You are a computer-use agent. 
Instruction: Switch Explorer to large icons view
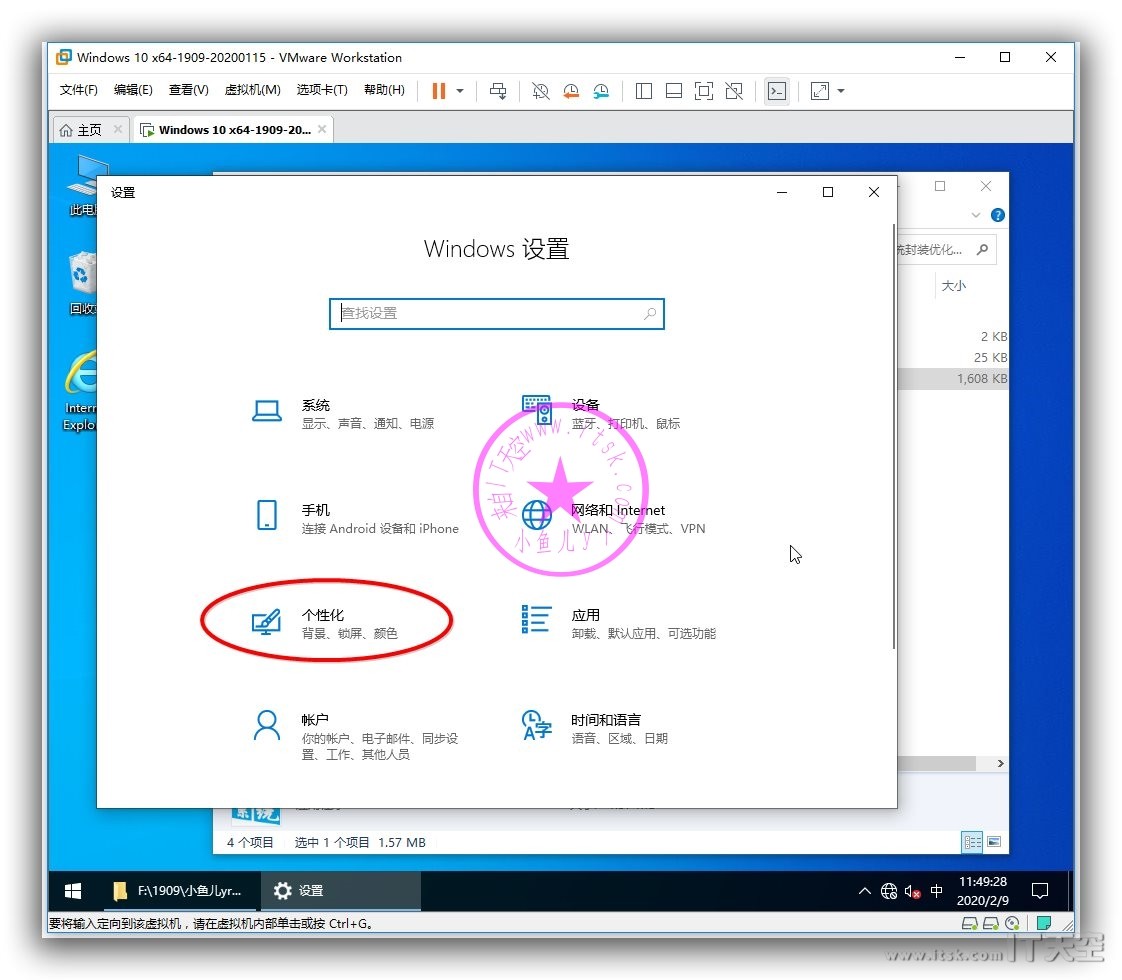point(994,842)
